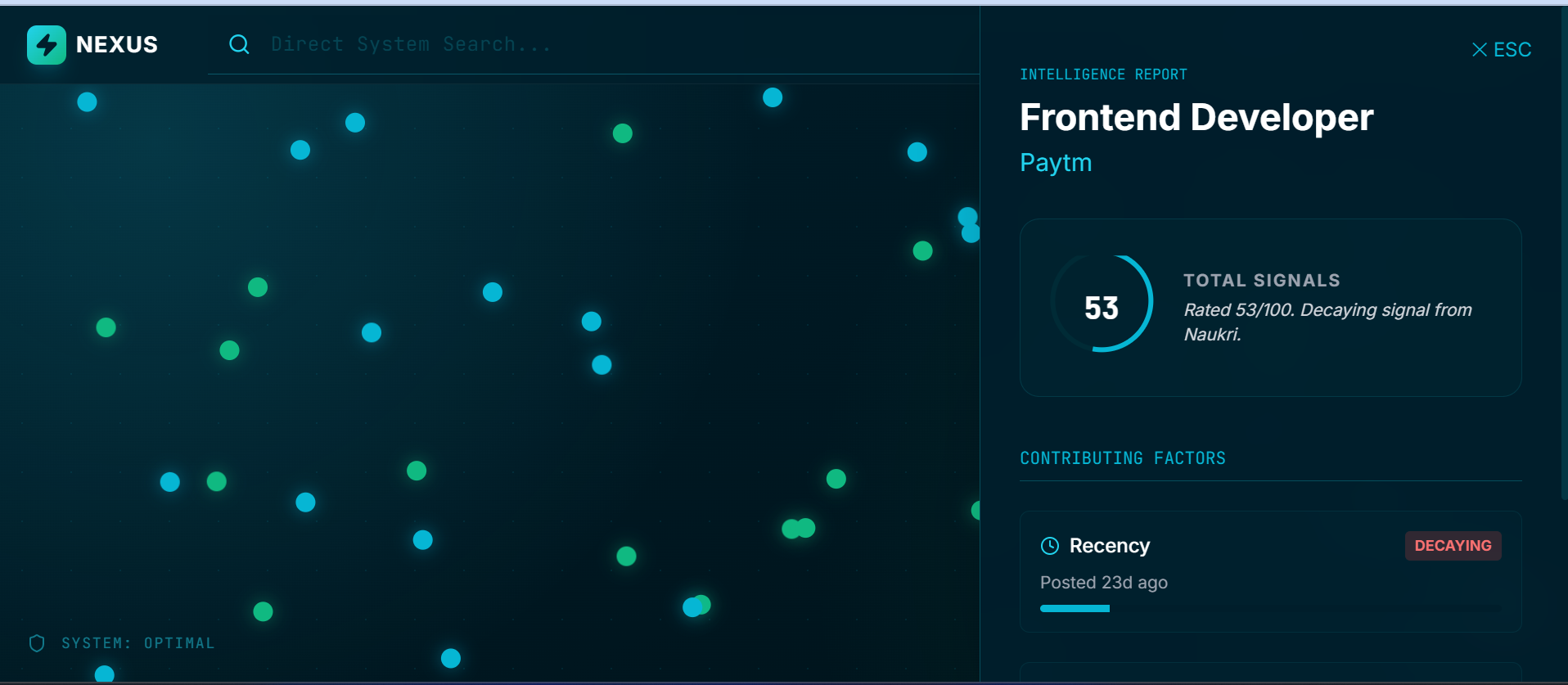1568x685 pixels.
Task: Click the 'INTELLIGENCE REPORT' label
Action: (1103, 74)
